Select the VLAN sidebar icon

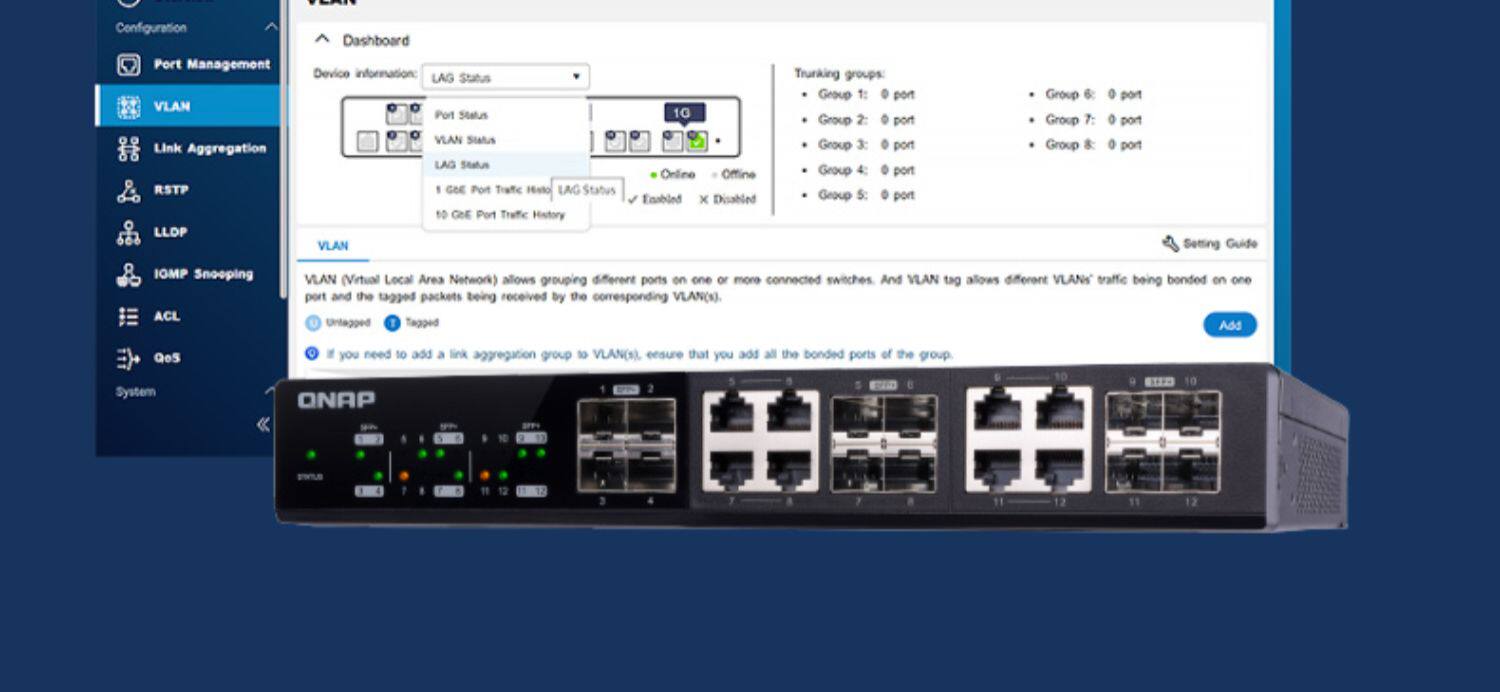[129, 107]
